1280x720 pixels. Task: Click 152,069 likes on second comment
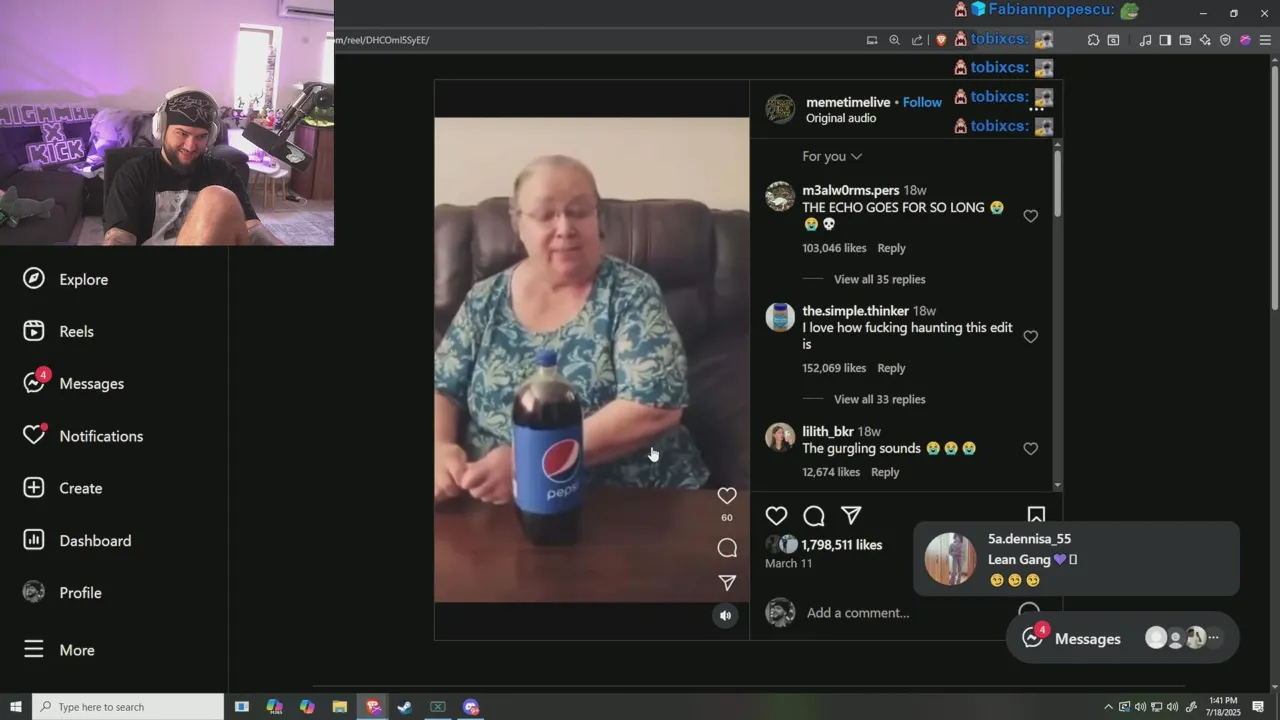point(834,368)
